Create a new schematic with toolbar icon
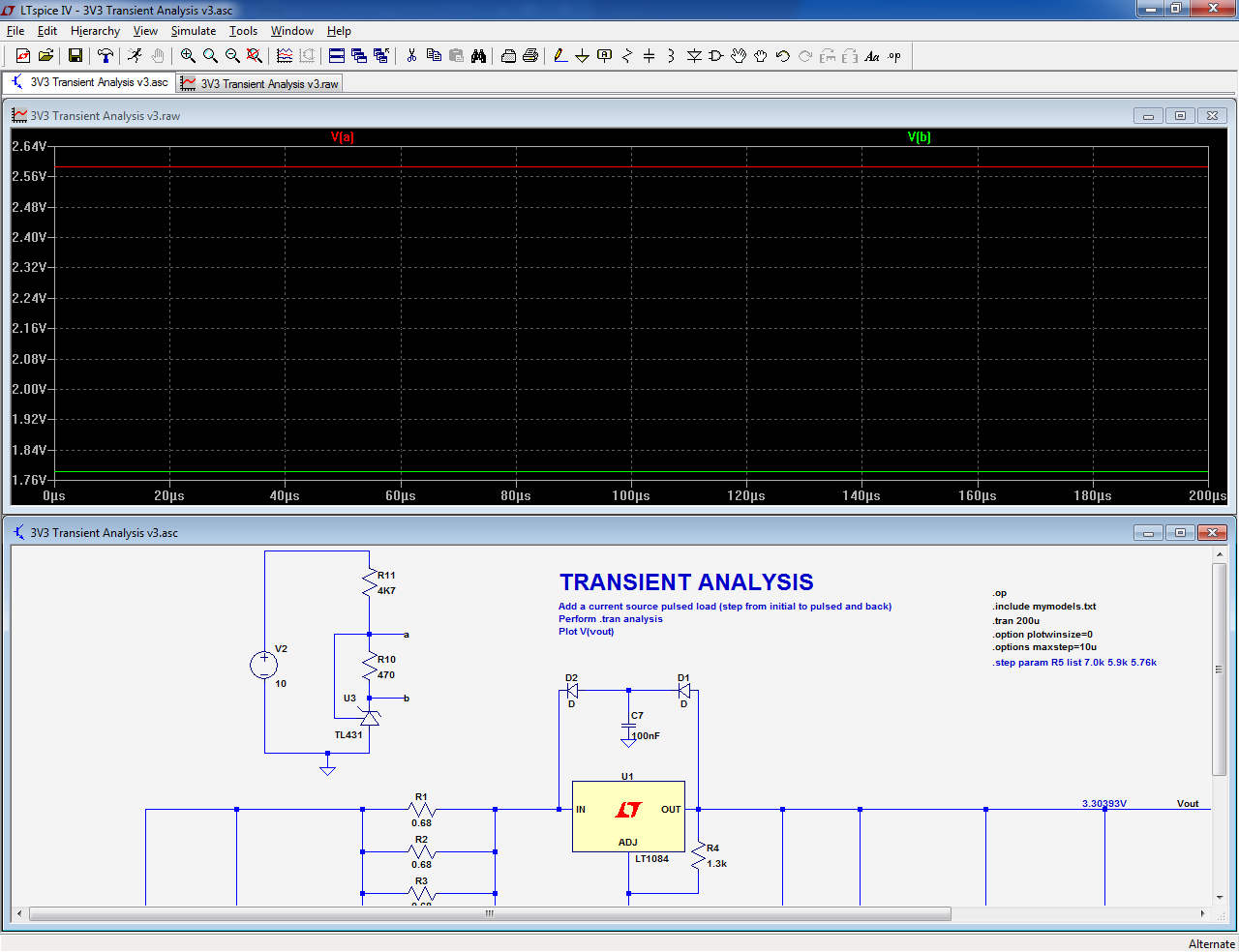 click(23, 56)
